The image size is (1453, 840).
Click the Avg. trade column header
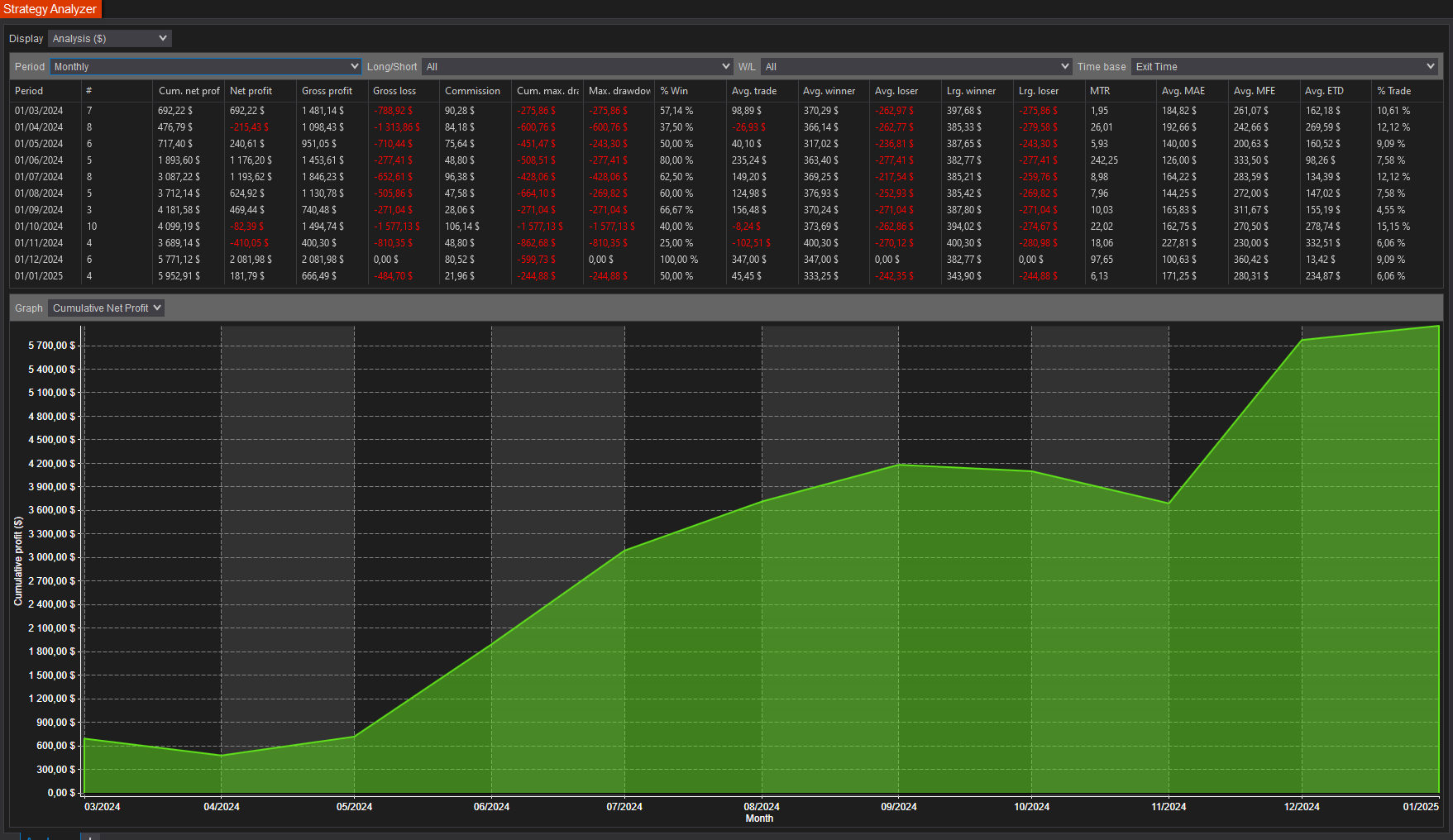click(762, 91)
